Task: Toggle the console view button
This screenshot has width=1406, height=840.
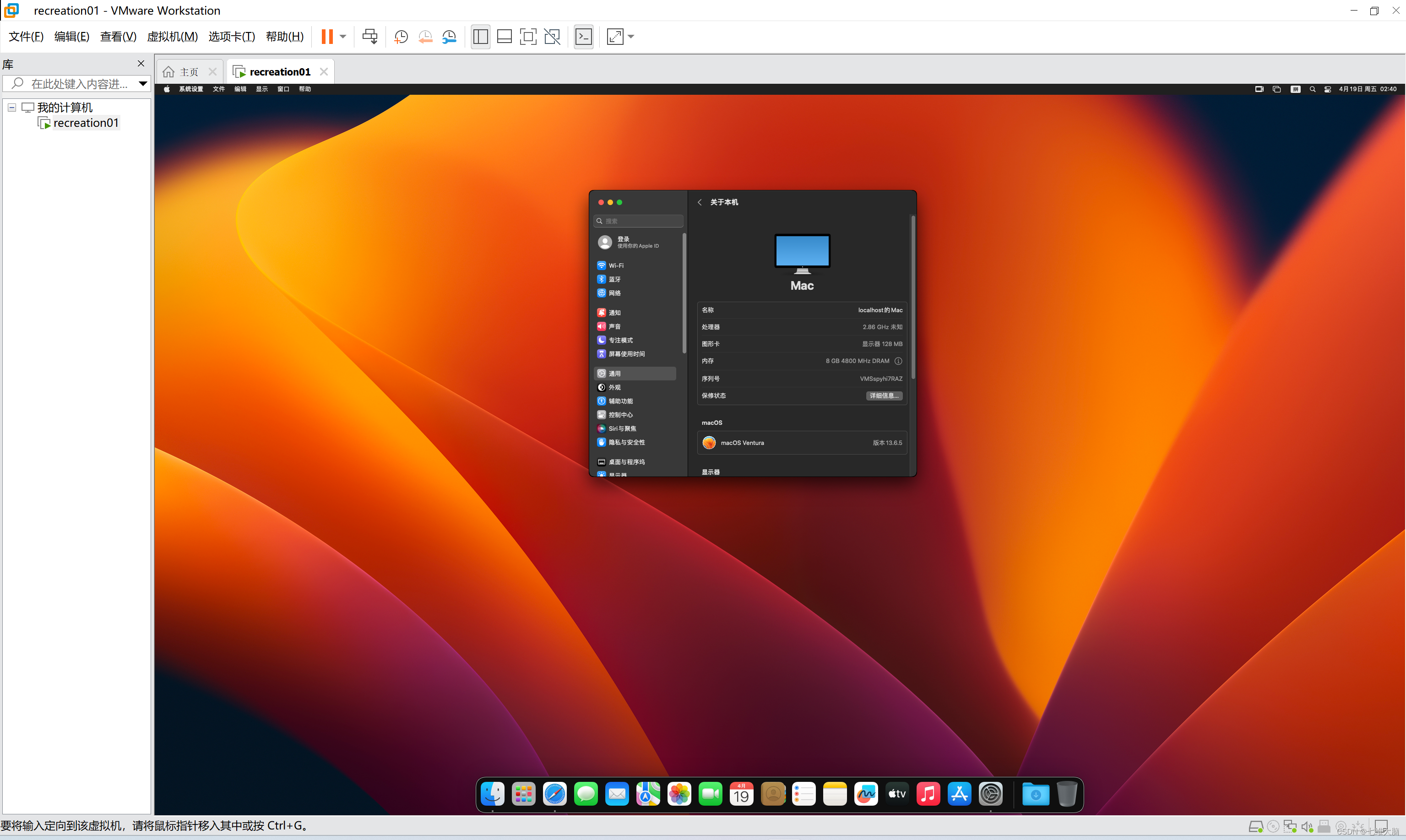Action: click(583, 37)
